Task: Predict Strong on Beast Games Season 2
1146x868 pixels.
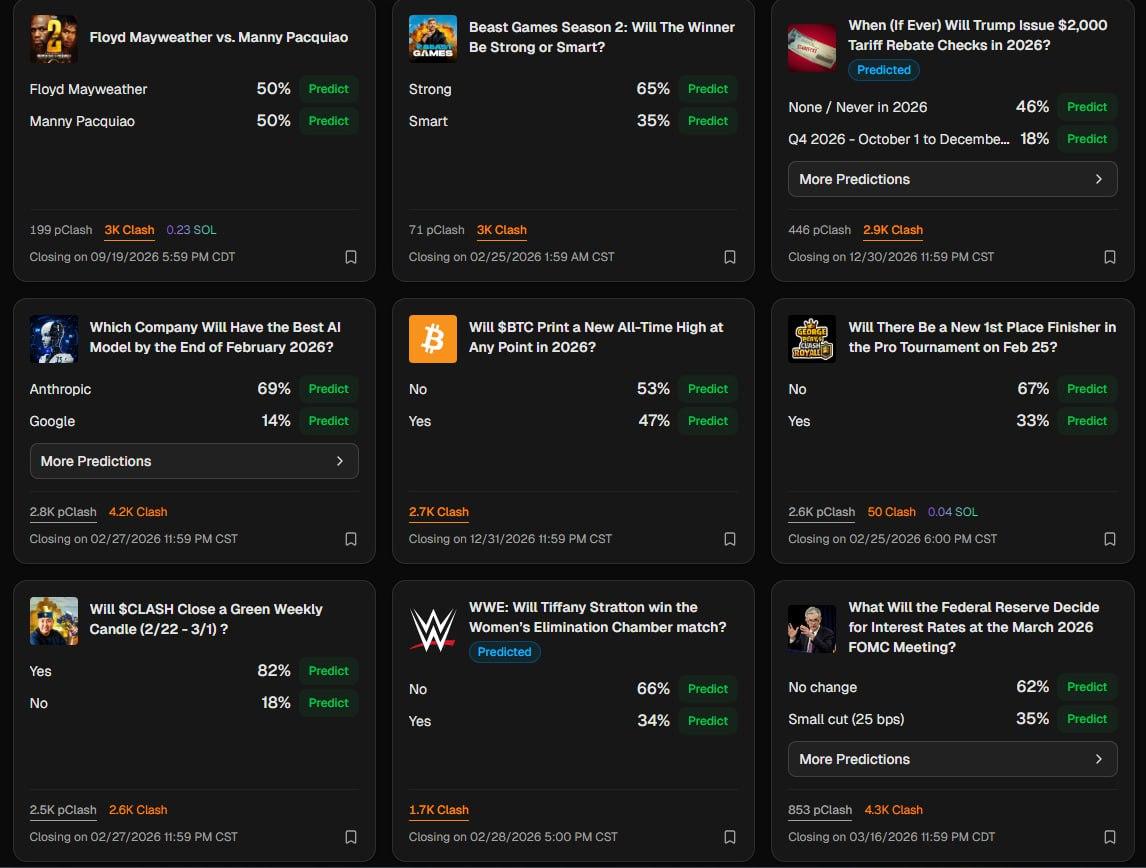Action: pos(707,88)
